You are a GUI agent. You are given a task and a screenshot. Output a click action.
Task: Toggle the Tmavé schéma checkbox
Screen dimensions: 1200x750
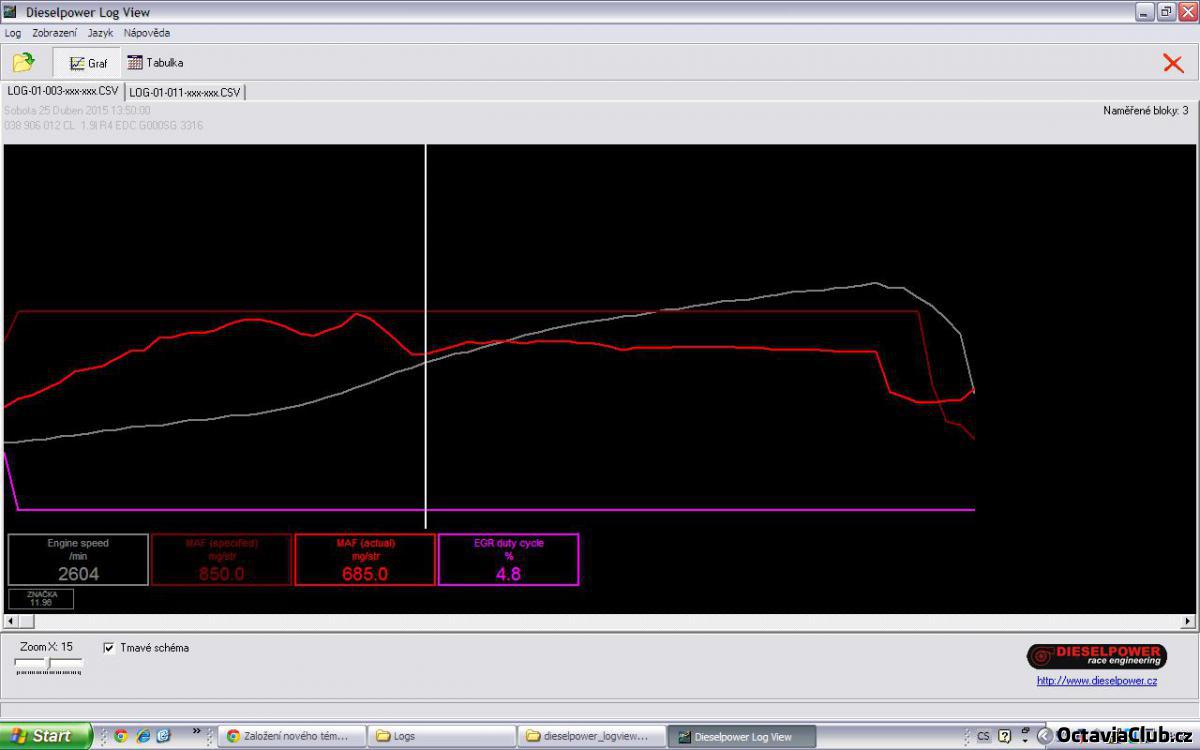109,648
